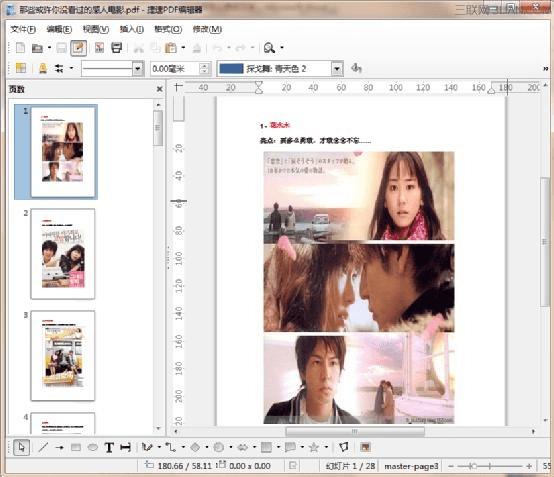The width and height of the screenshot is (554, 477).
Task: Click the line width stepper arrows
Action: pyautogui.click(x=204, y=69)
